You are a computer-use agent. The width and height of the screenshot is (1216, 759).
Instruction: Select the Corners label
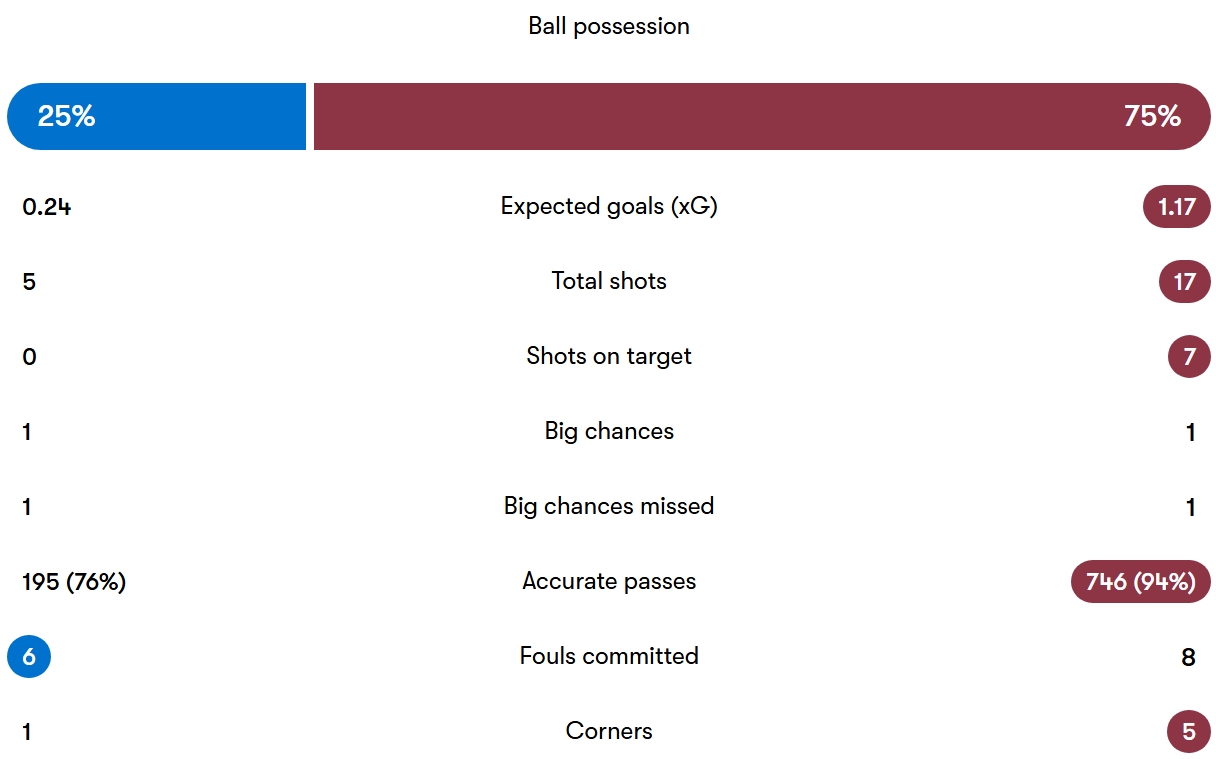pos(609,731)
